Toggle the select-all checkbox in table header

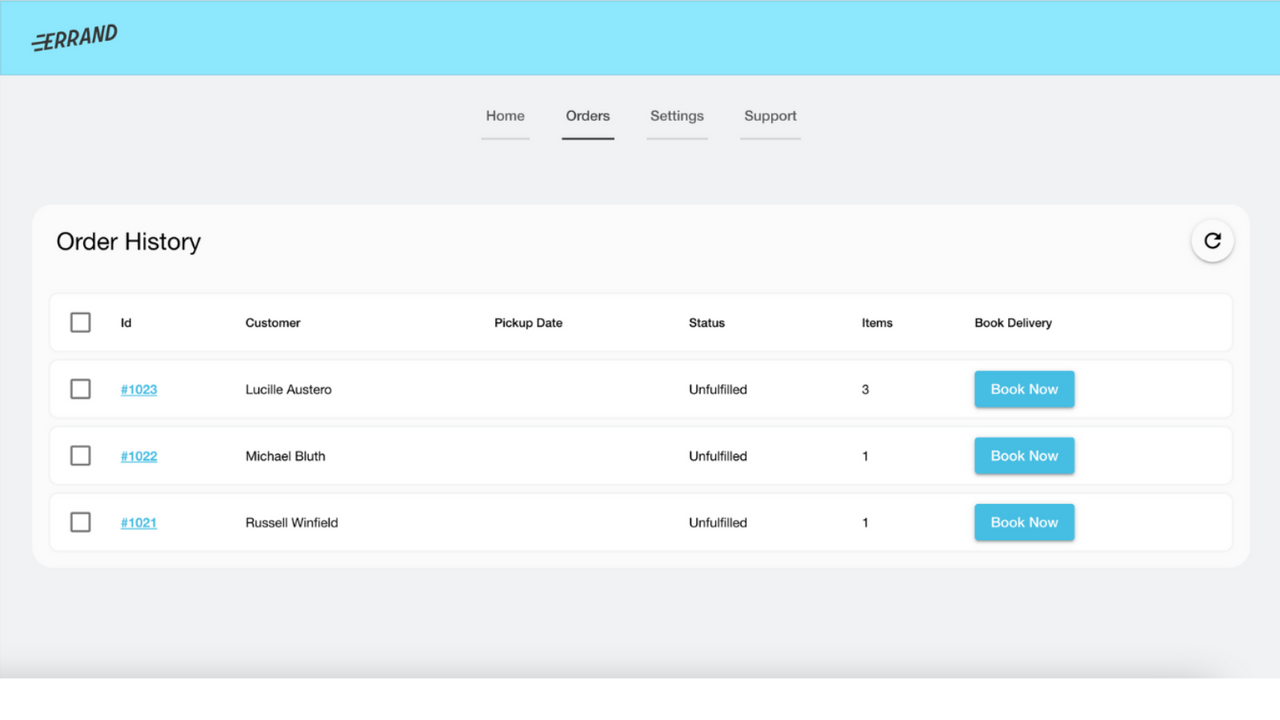point(81,323)
